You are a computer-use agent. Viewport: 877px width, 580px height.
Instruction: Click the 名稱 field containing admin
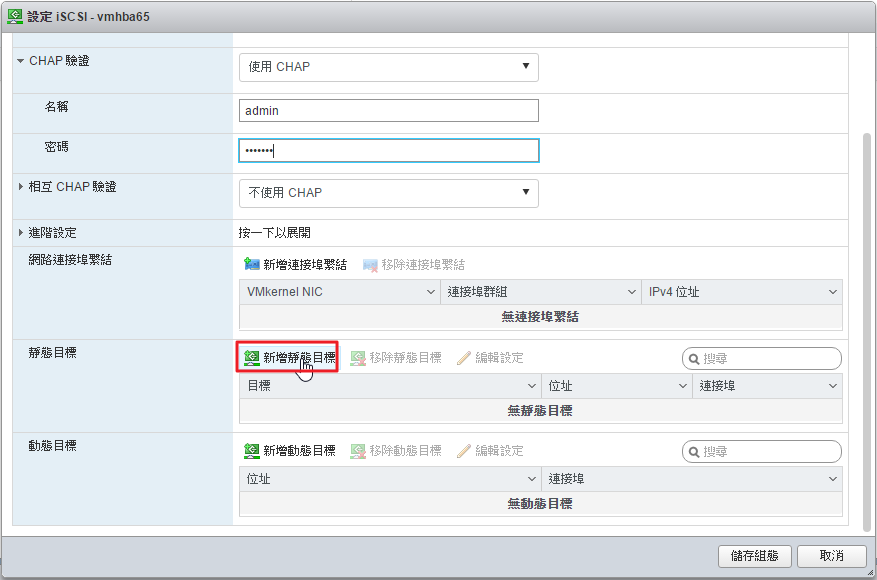(x=389, y=111)
